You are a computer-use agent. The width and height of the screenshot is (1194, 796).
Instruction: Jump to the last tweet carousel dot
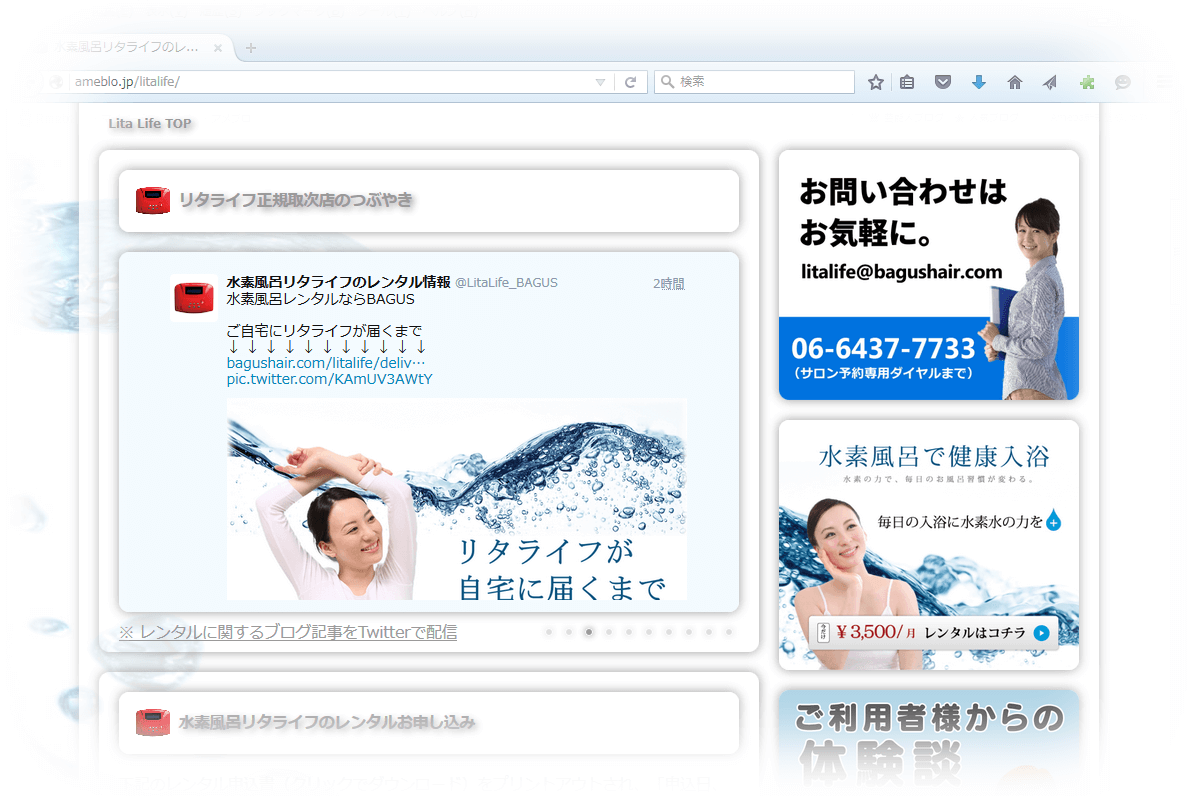[729, 631]
